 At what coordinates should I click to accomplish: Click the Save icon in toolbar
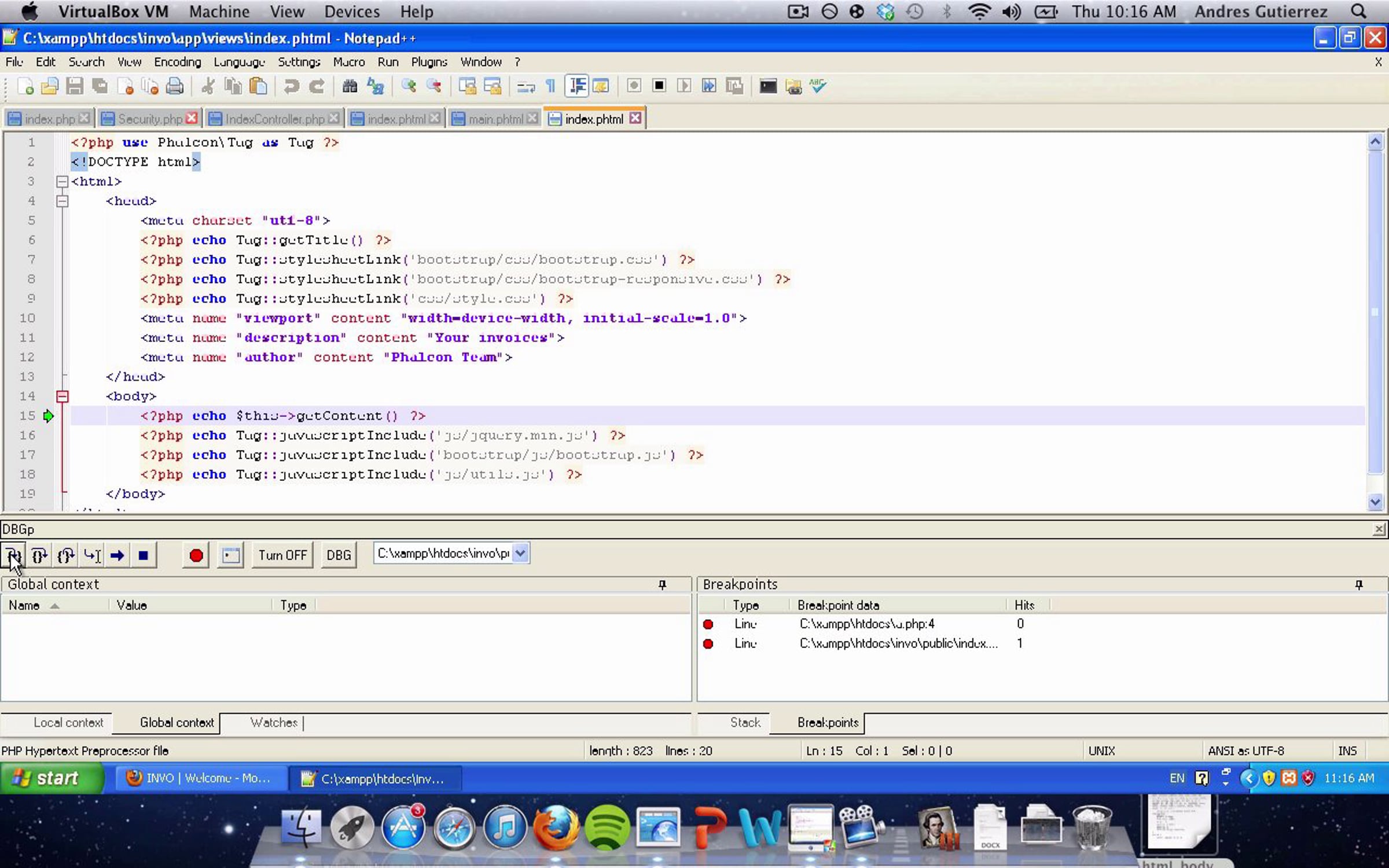point(74,86)
